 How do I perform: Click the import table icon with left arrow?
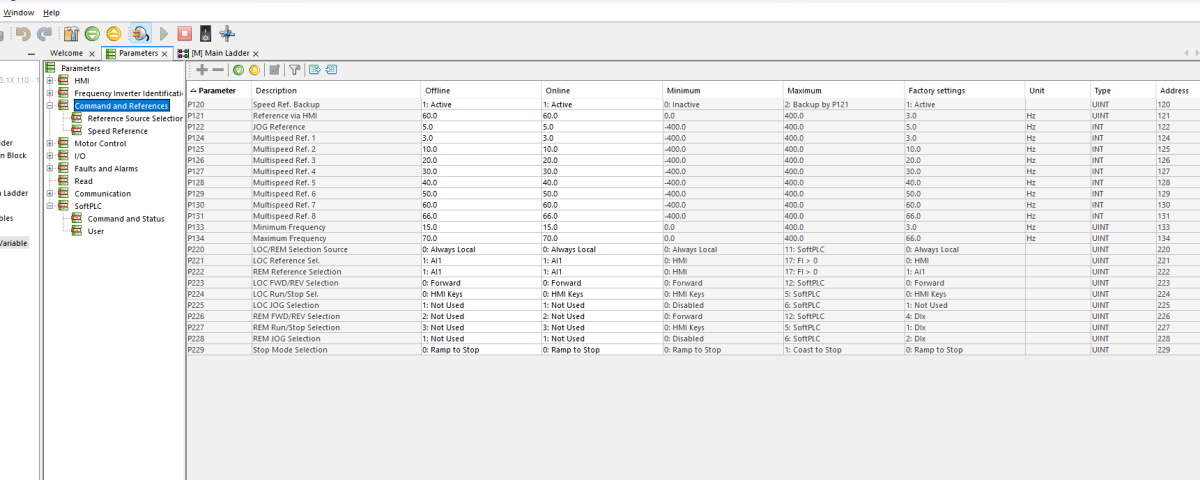click(x=331, y=70)
